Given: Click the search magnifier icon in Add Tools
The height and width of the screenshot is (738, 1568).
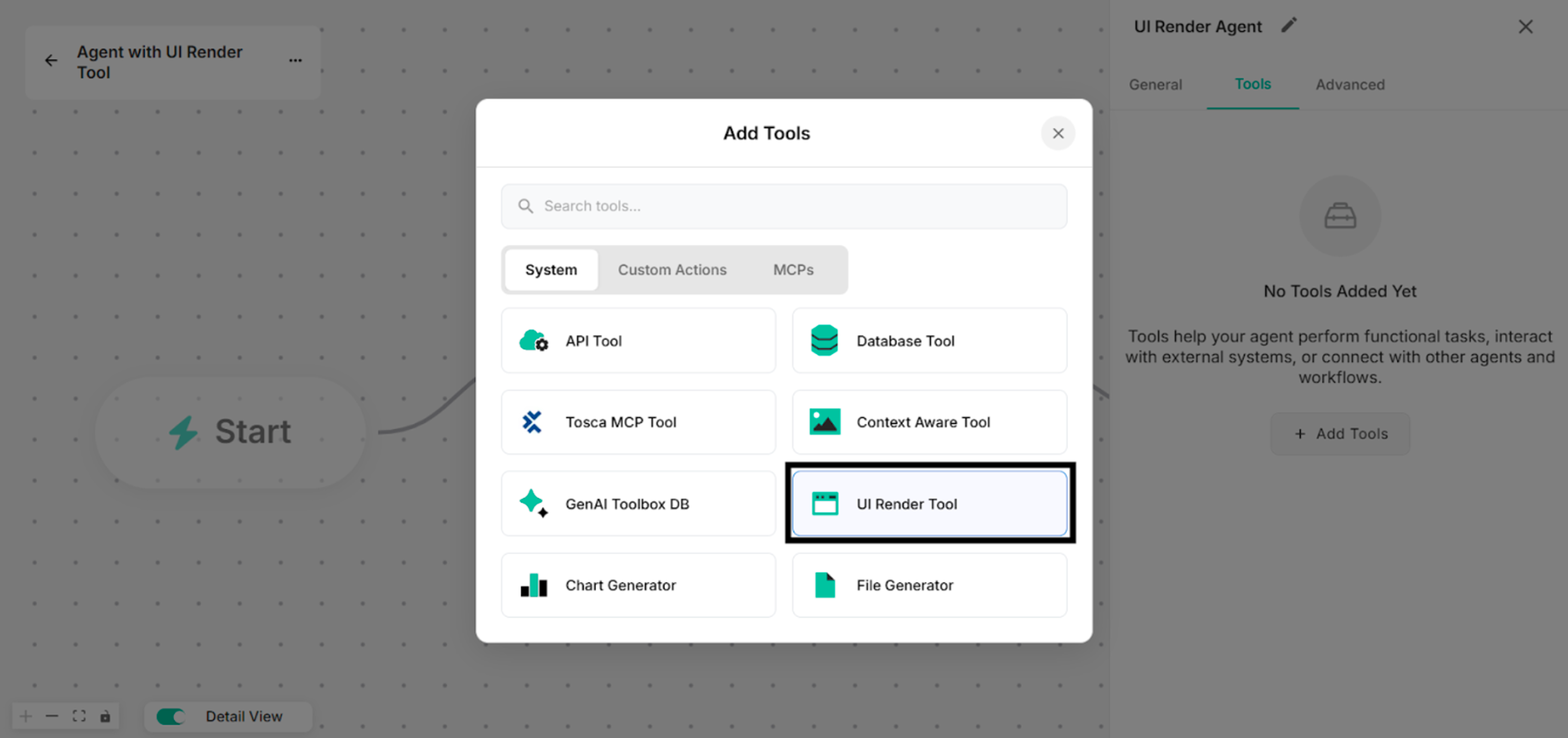Looking at the screenshot, I should click(x=525, y=206).
